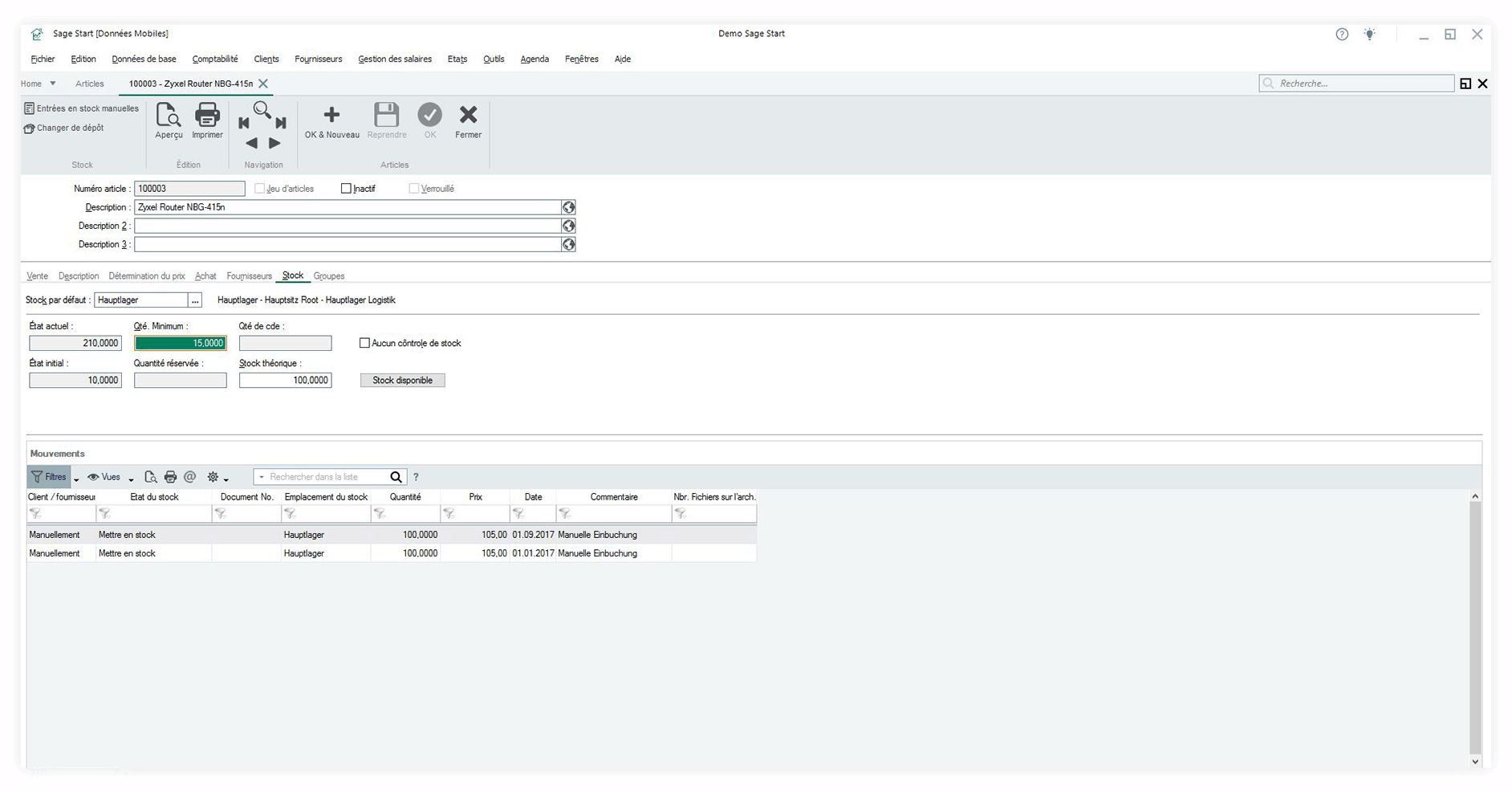Click the Fermer X icon
1512x791 pixels.
[x=468, y=115]
